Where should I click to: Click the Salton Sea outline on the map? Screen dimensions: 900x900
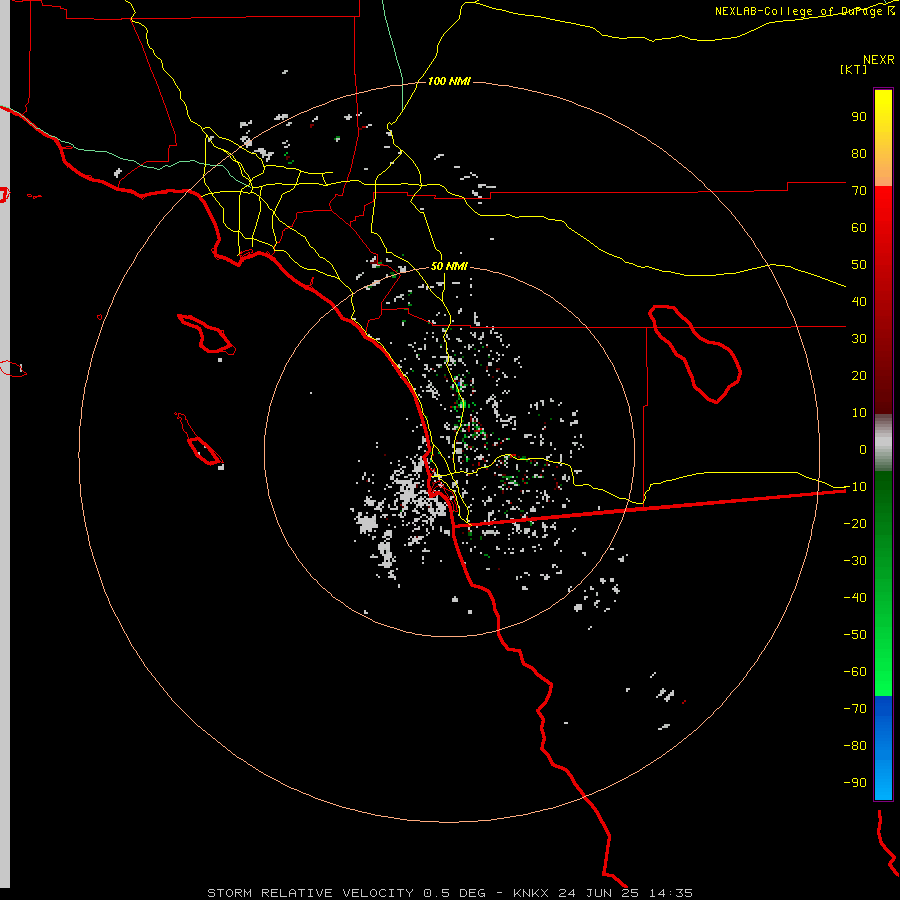[695, 354]
